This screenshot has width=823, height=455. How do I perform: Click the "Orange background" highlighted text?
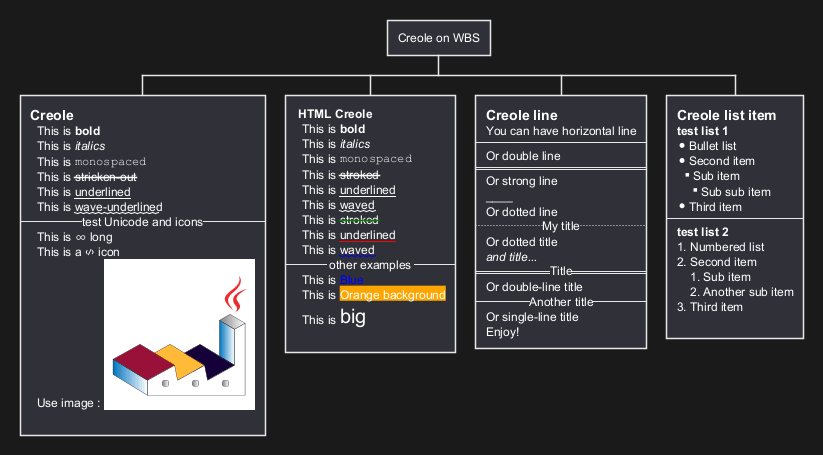(x=392, y=295)
